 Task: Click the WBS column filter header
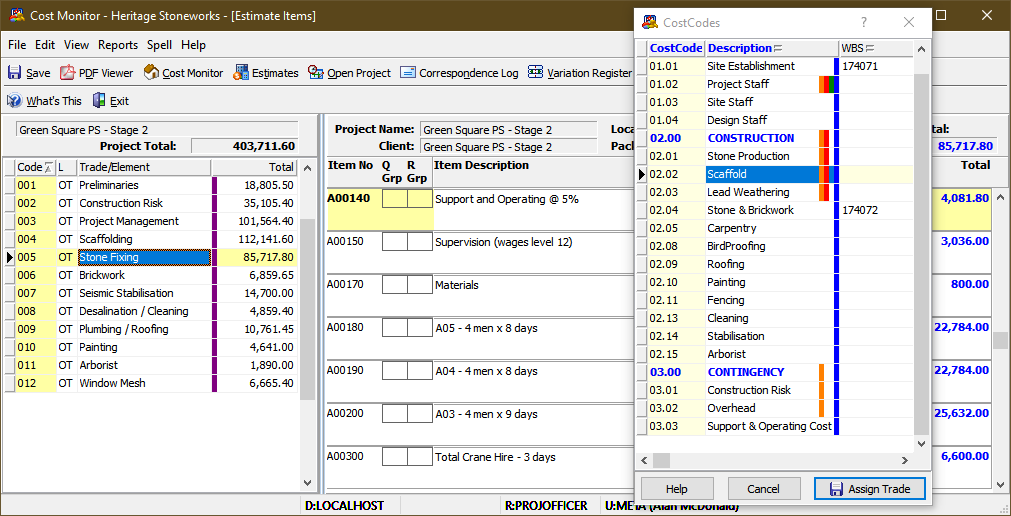875,48
